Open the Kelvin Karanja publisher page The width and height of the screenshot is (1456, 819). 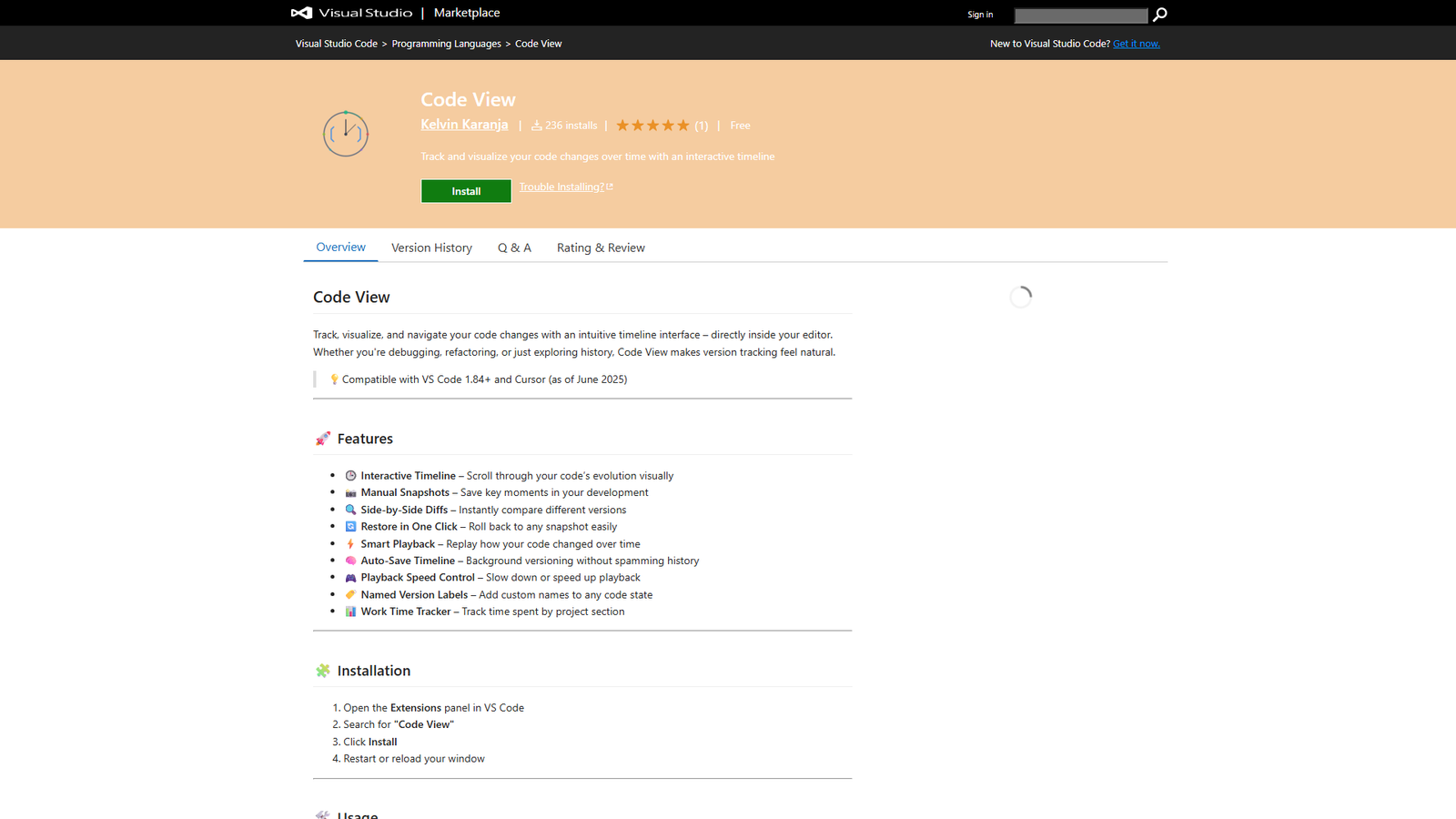pos(463,125)
